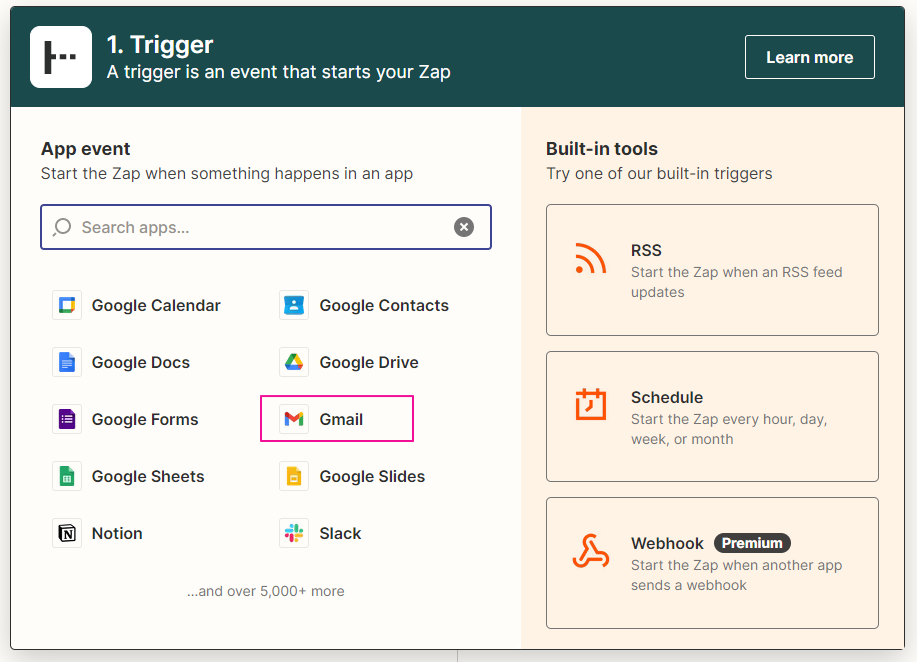Focus the Search apps input field
917x662 pixels.
(x=260, y=227)
